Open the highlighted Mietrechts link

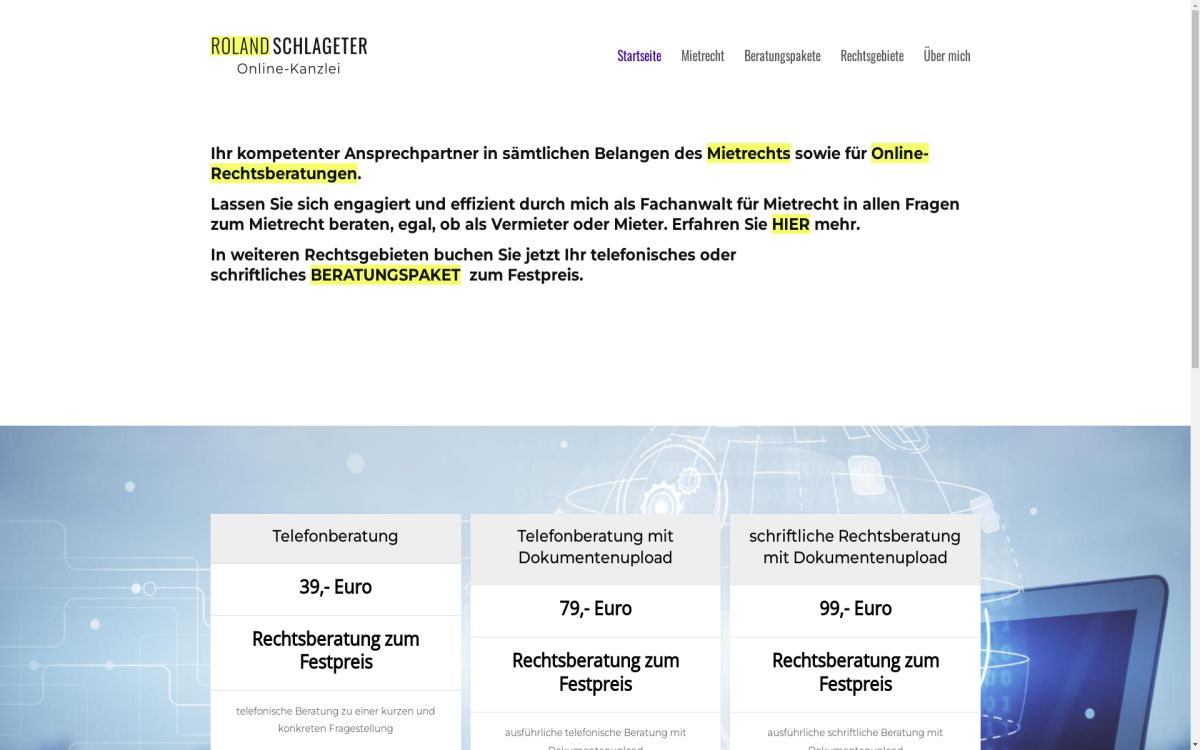(748, 153)
